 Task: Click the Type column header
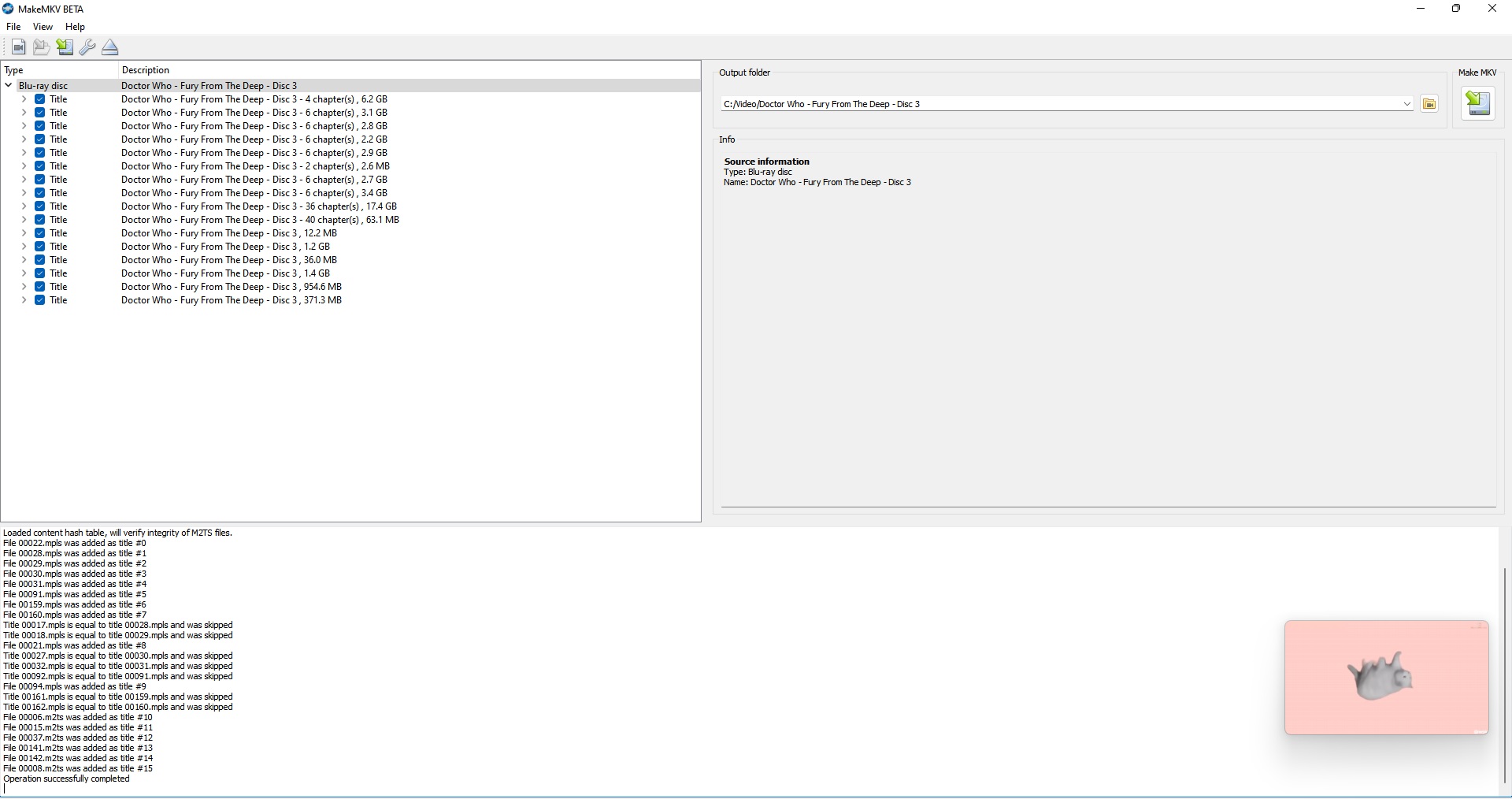(x=59, y=70)
